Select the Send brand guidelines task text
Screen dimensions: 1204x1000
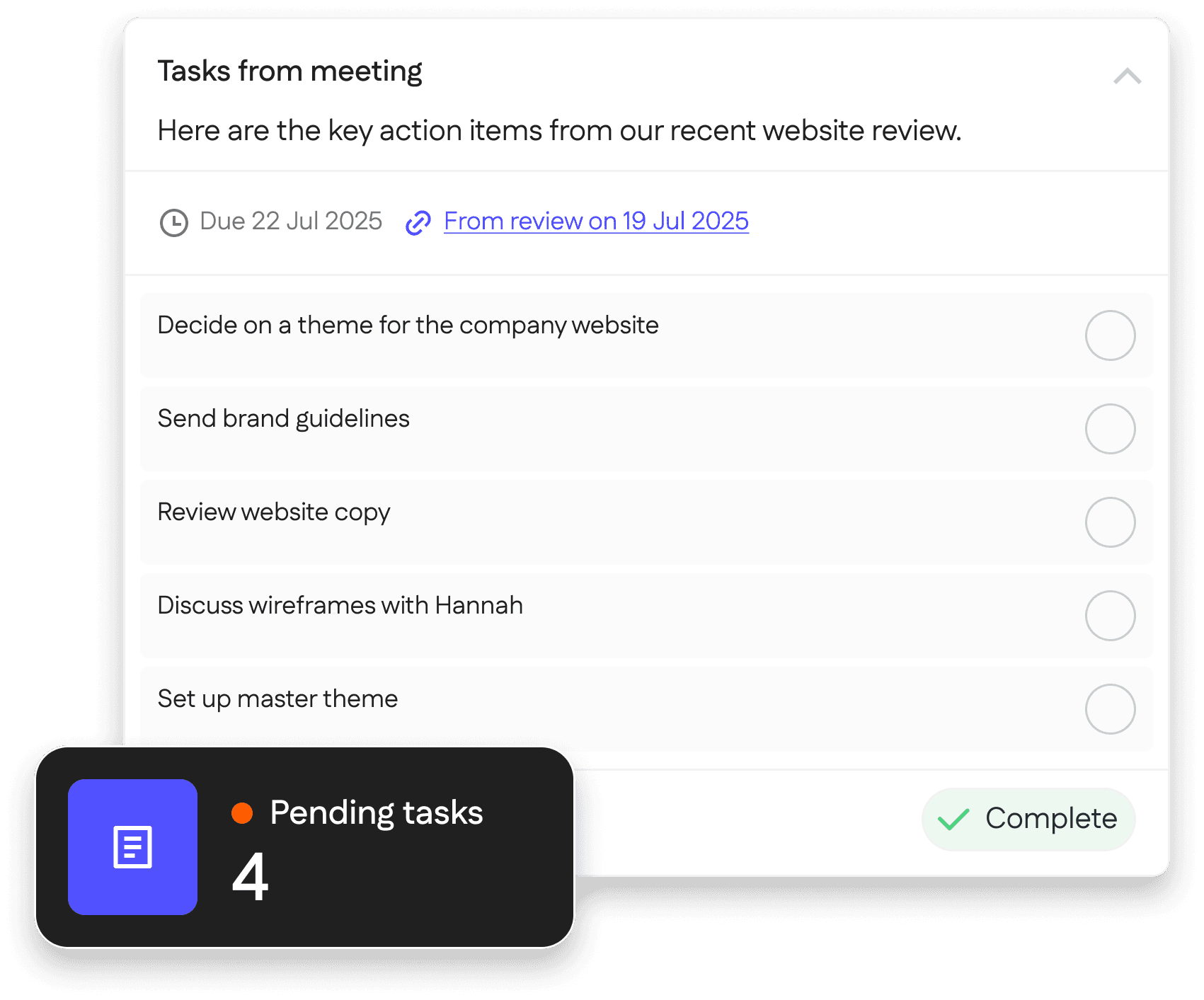(283, 419)
